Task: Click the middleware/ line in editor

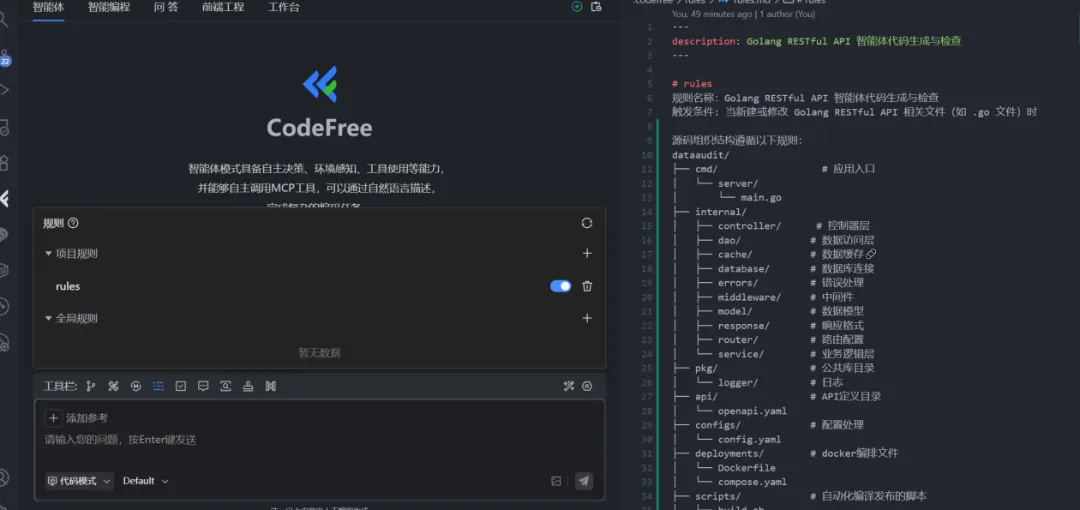Action: click(x=749, y=297)
